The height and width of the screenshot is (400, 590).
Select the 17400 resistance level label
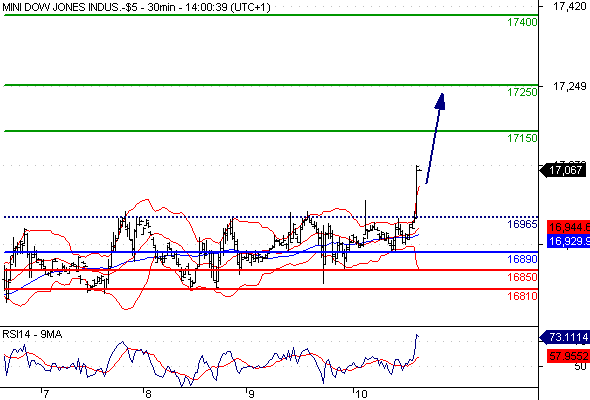click(522, 22)
